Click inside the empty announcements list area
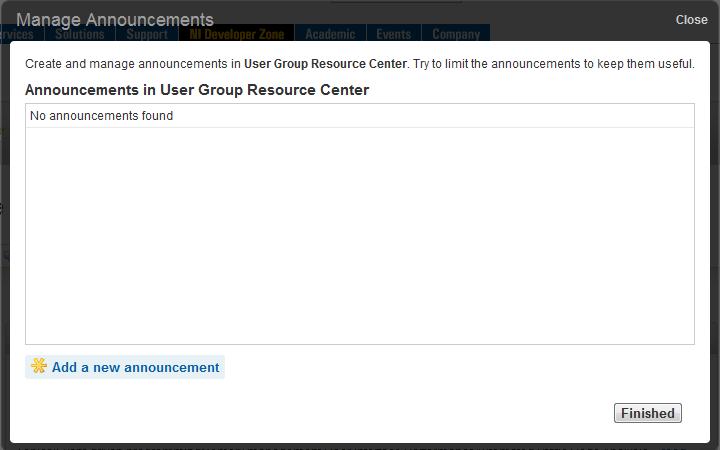This screenshot has width=720, height=450. pos(360,240)
